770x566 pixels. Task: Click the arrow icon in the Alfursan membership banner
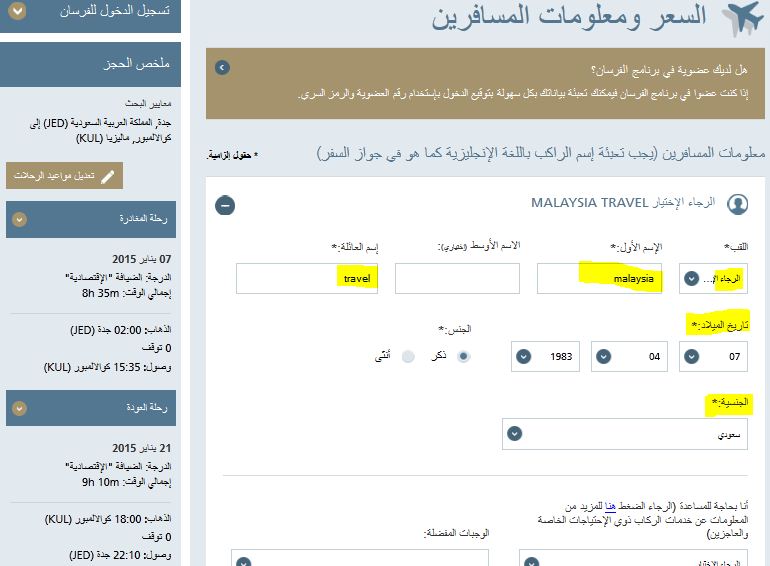point(222,68)
